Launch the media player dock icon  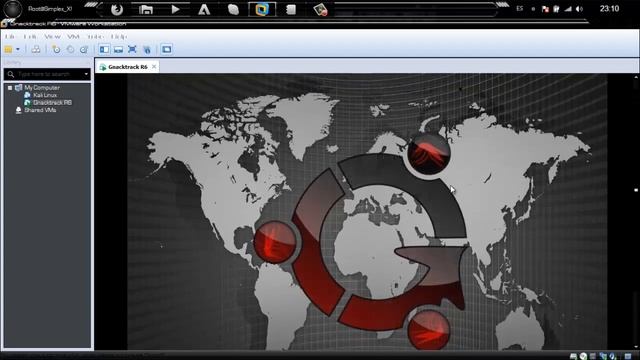point(175,9)
